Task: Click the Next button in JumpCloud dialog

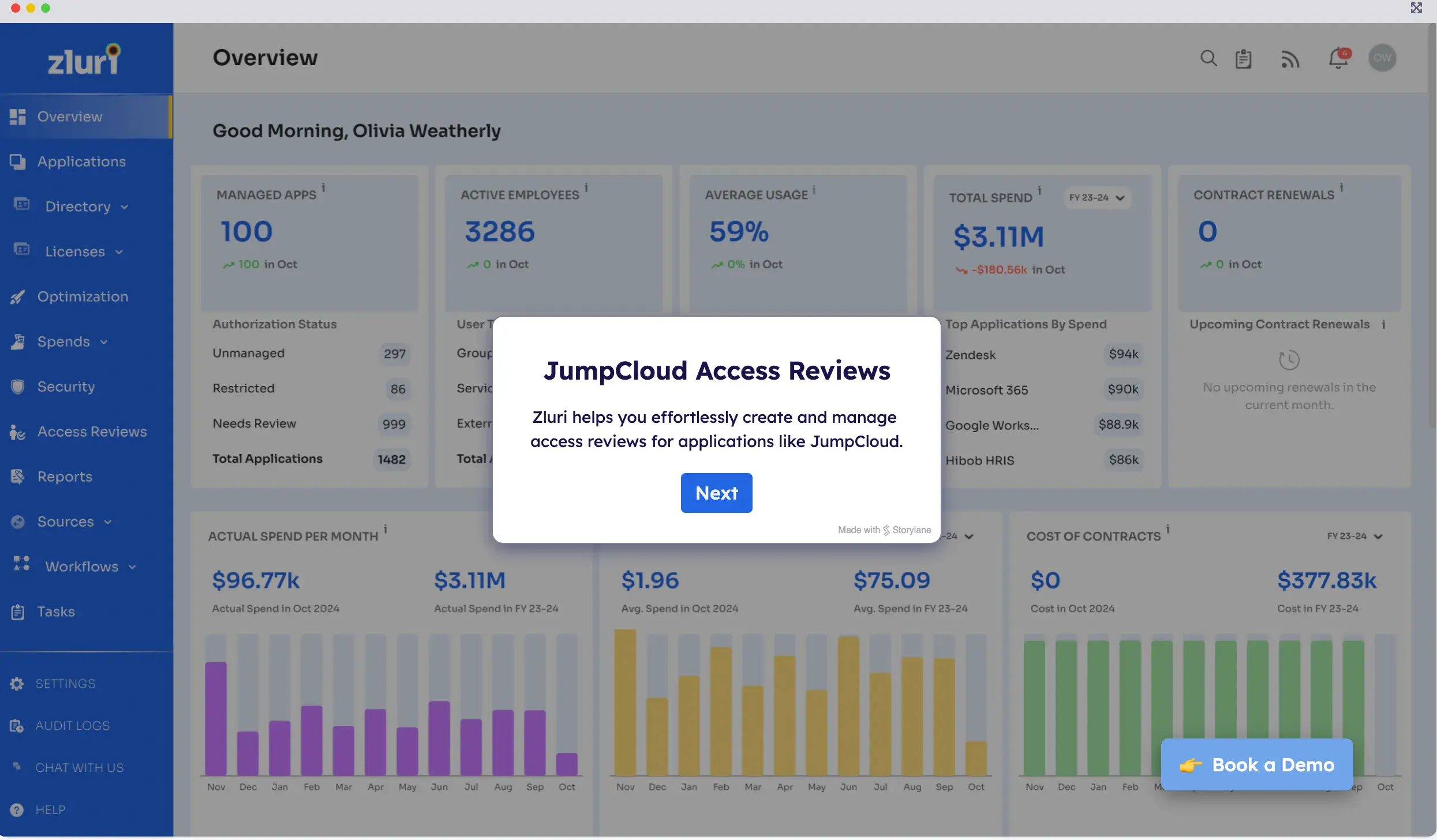Action: coord(716,493)
